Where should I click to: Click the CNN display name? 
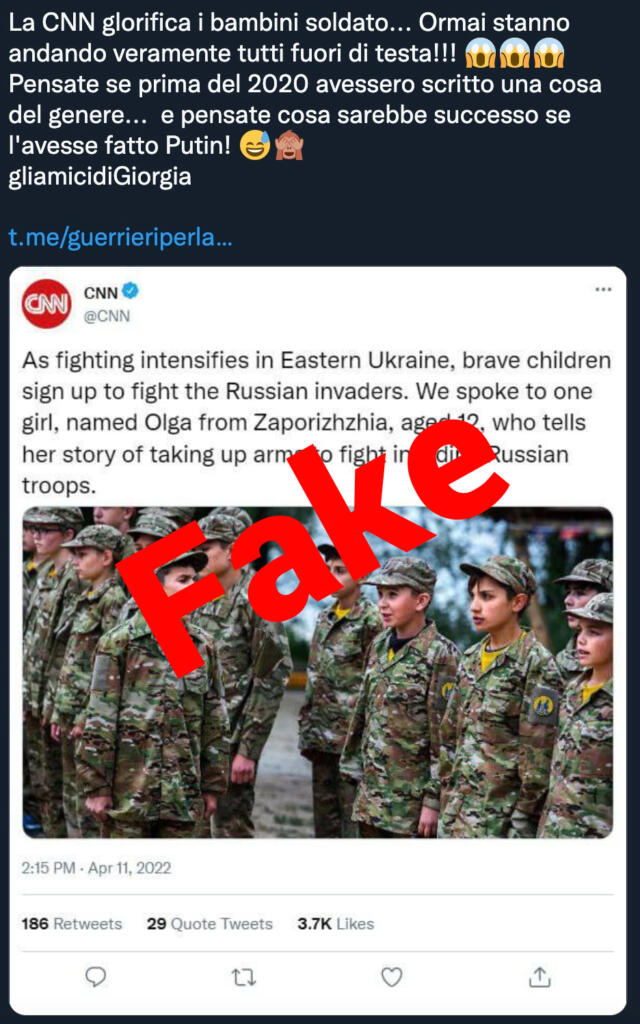coord(101,293)
